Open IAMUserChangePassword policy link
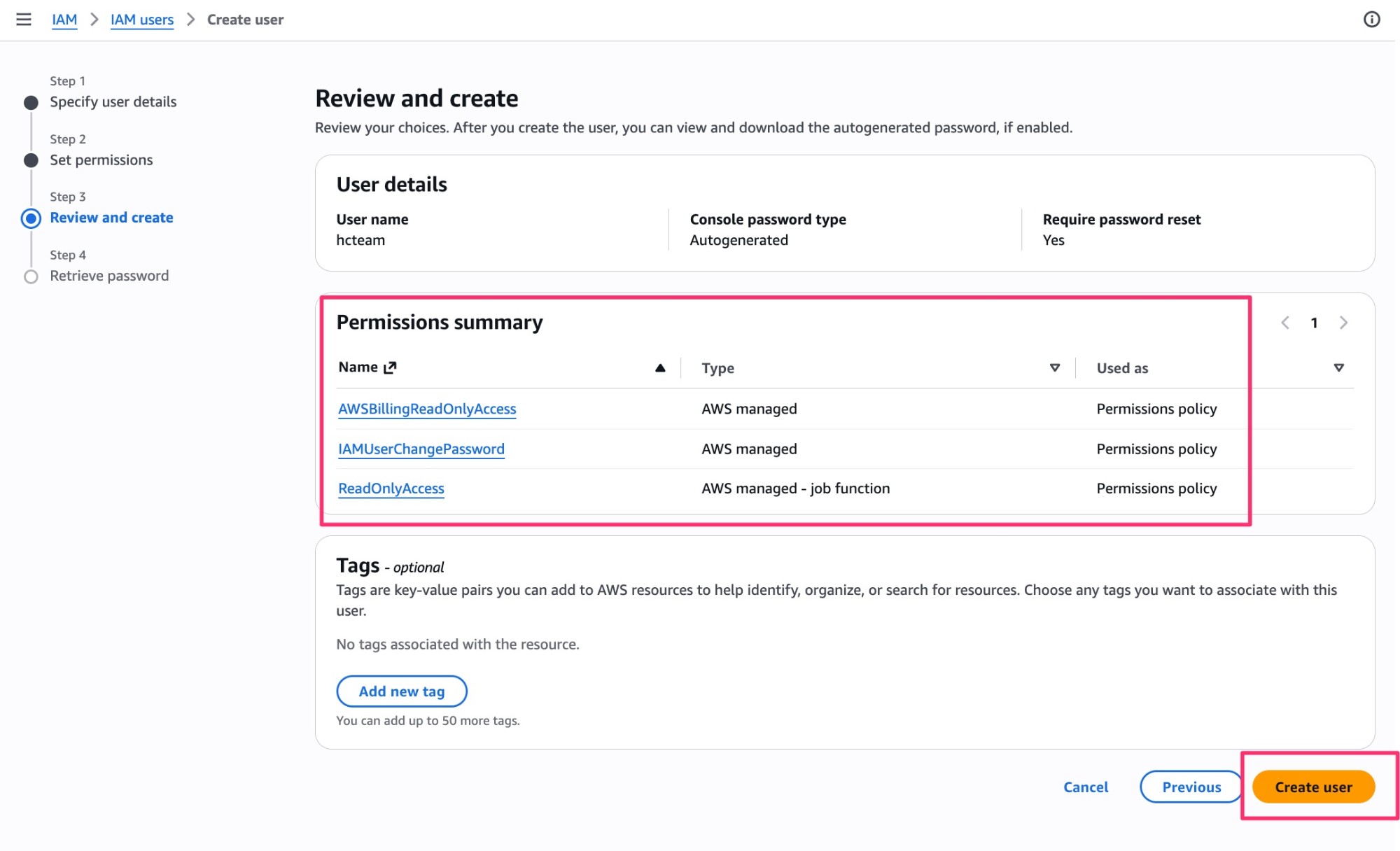The width and height of the screenshot is (1400, 851). click(x=421, y=449)
